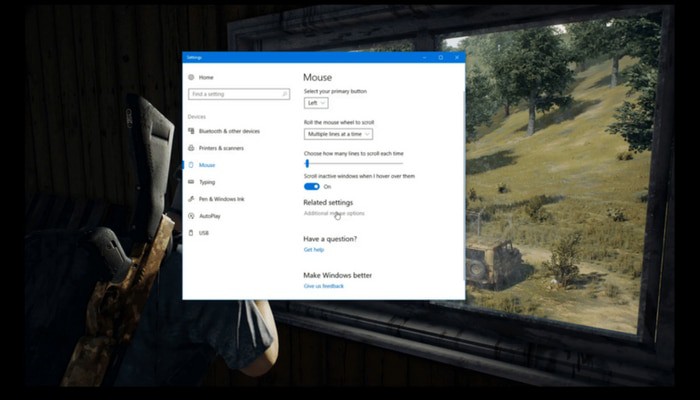
Task: Go to Settings Home
Action: pyautogui.click(x=206, y=77)
